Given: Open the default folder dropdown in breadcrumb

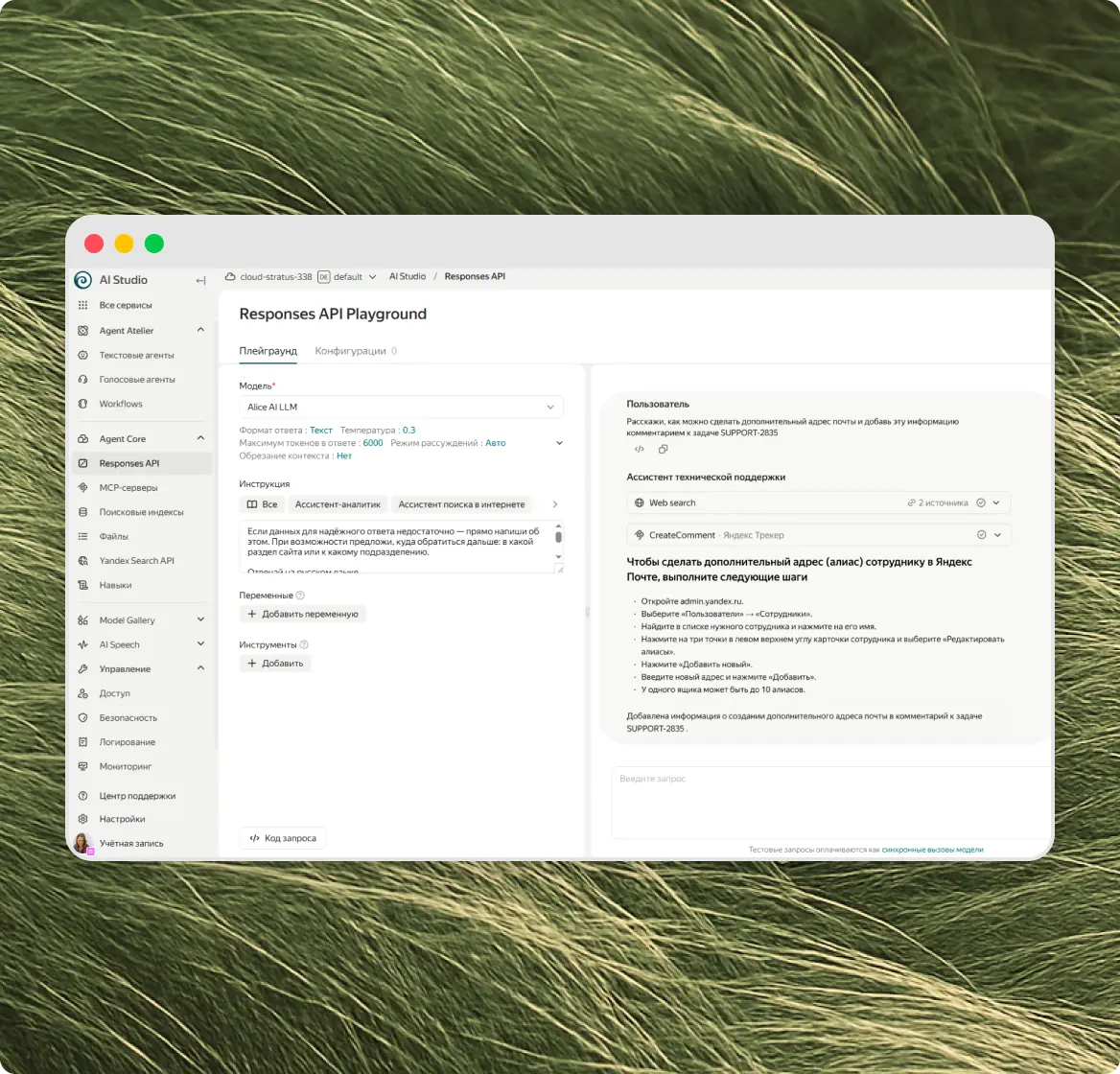Looking at the screenshot, I should (372, 277).
